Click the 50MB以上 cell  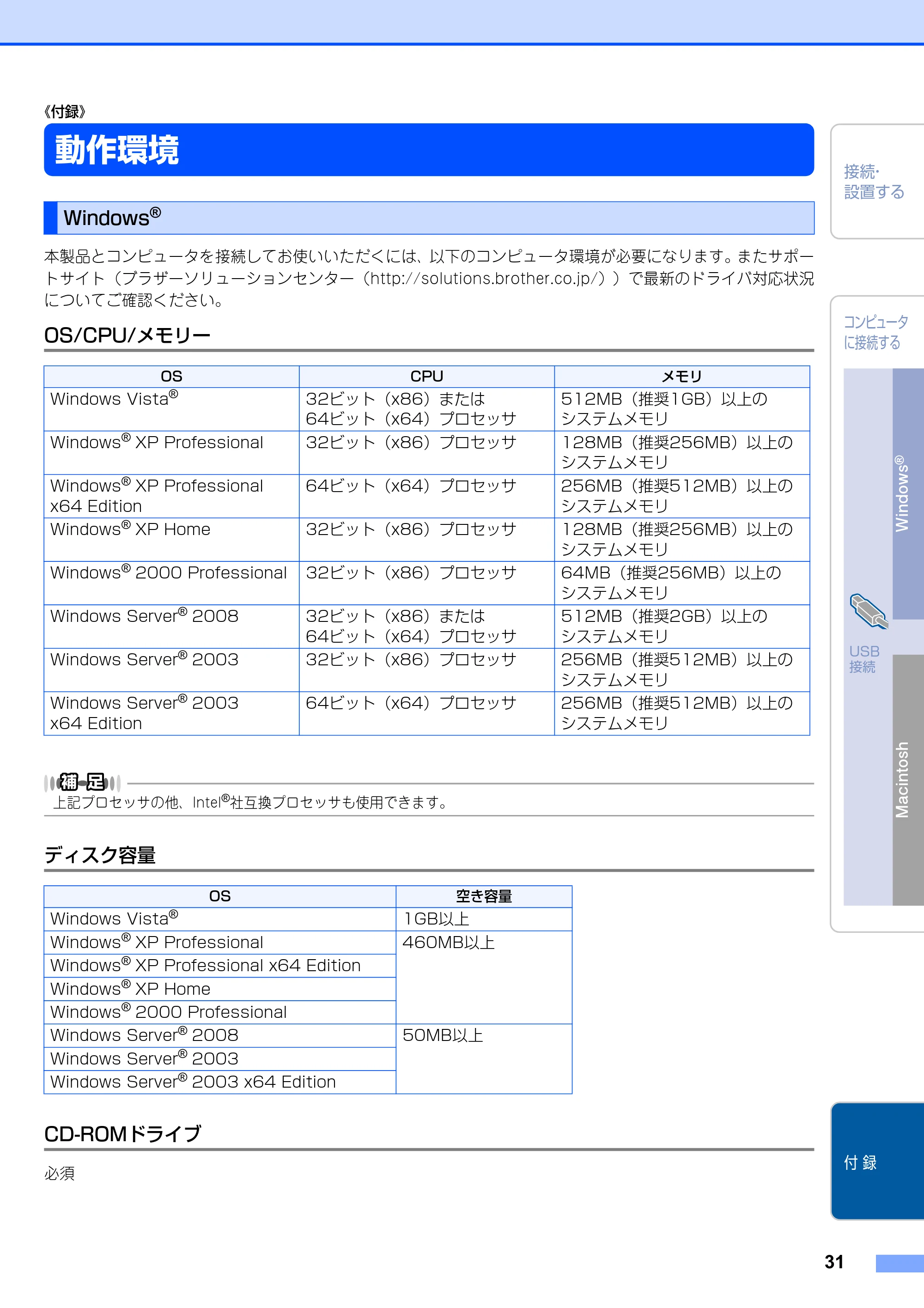coord(484,1059)
